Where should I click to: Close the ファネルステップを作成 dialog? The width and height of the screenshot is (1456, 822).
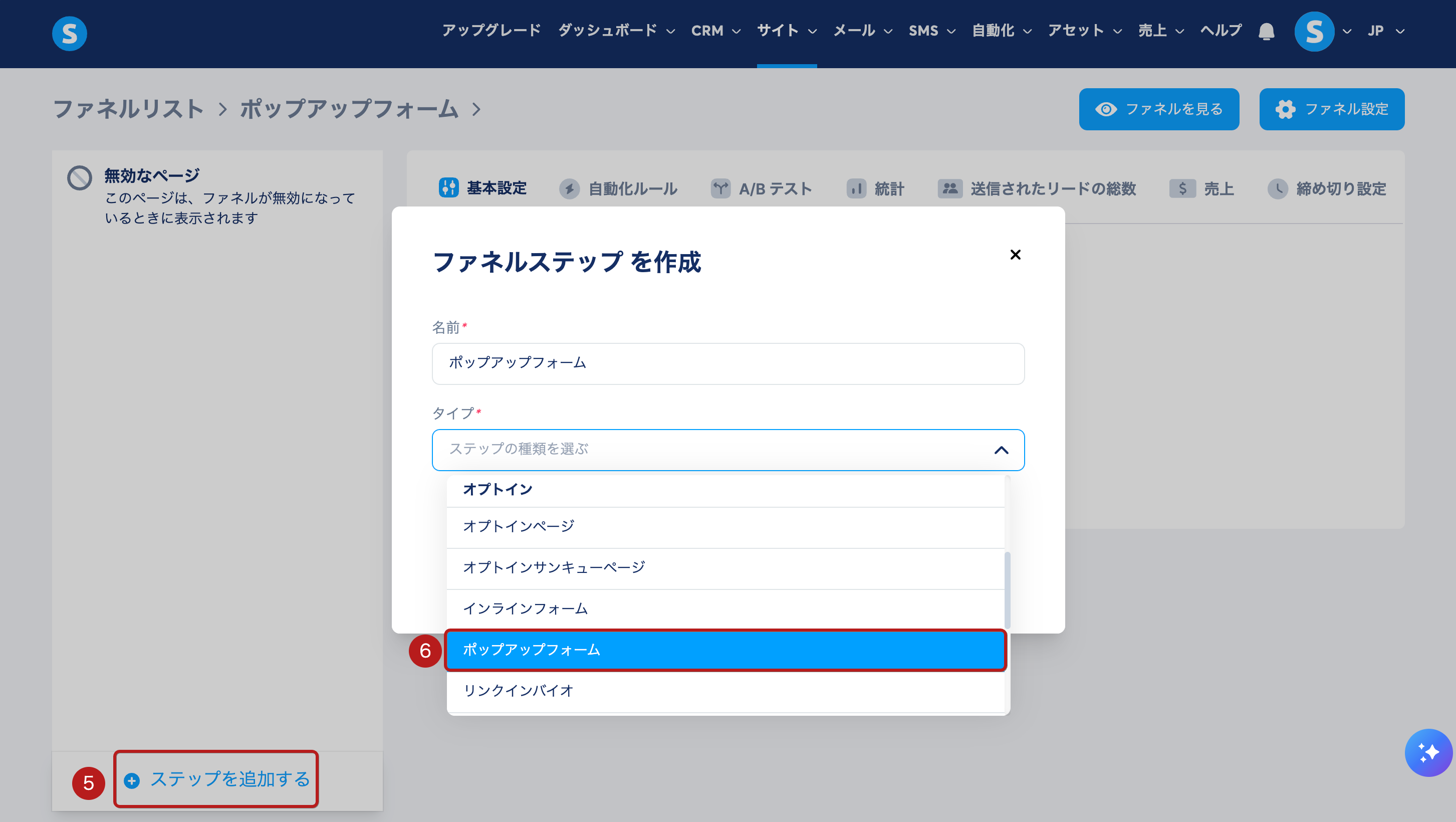[x=1015, y=255]
